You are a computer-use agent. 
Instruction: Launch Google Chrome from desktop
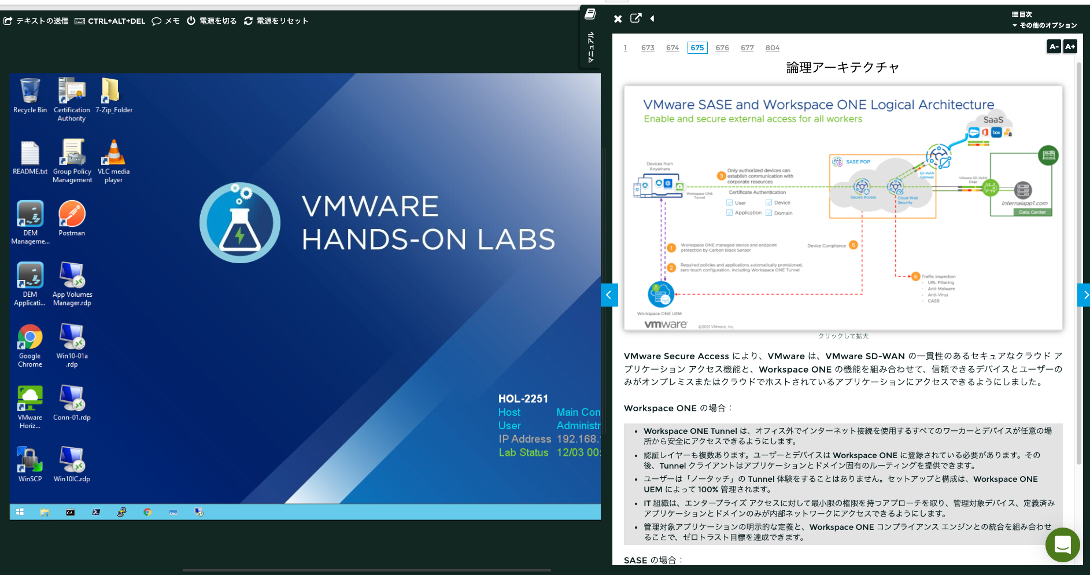click(x=30, y=345)
